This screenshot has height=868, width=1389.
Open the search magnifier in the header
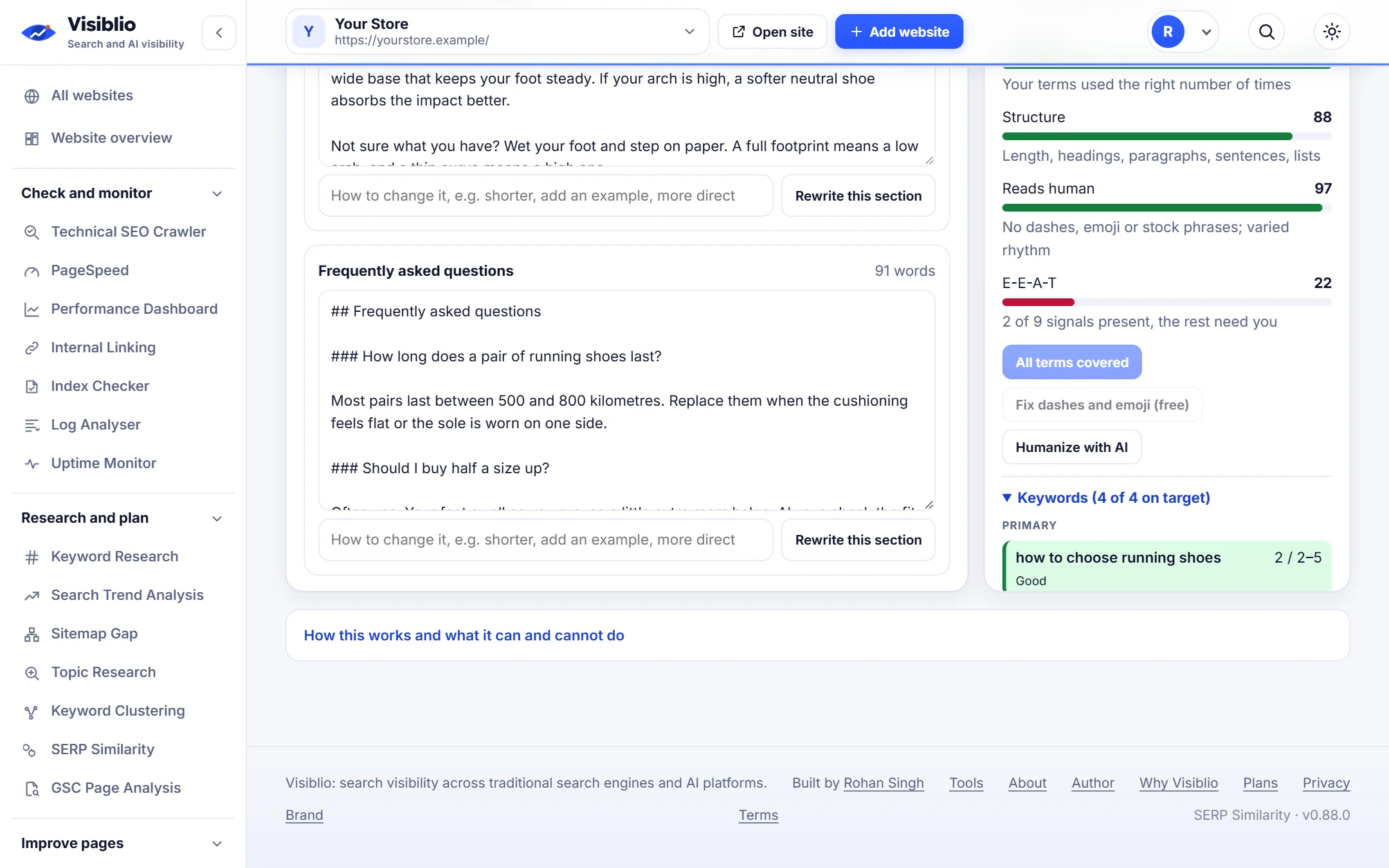pyautogui.click(x=1266, y=32)
